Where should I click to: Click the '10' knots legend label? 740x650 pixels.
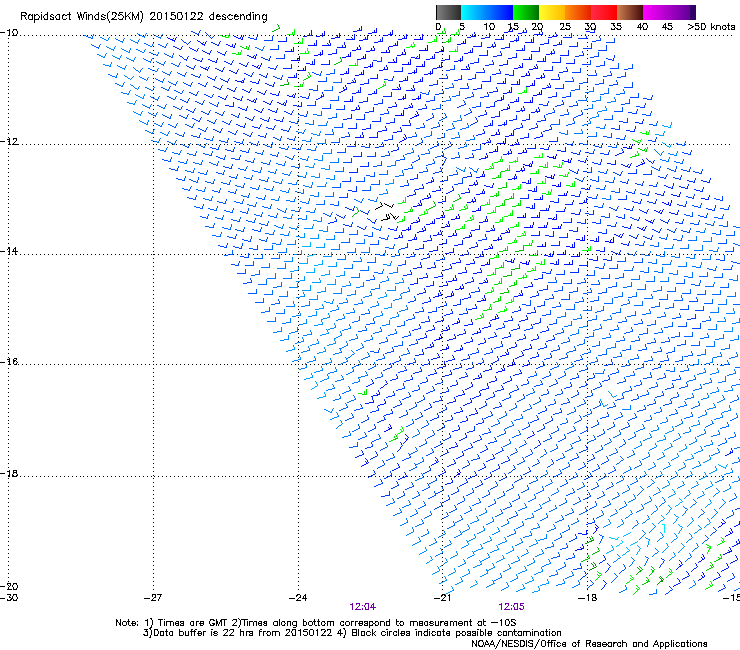click(489, 27)
